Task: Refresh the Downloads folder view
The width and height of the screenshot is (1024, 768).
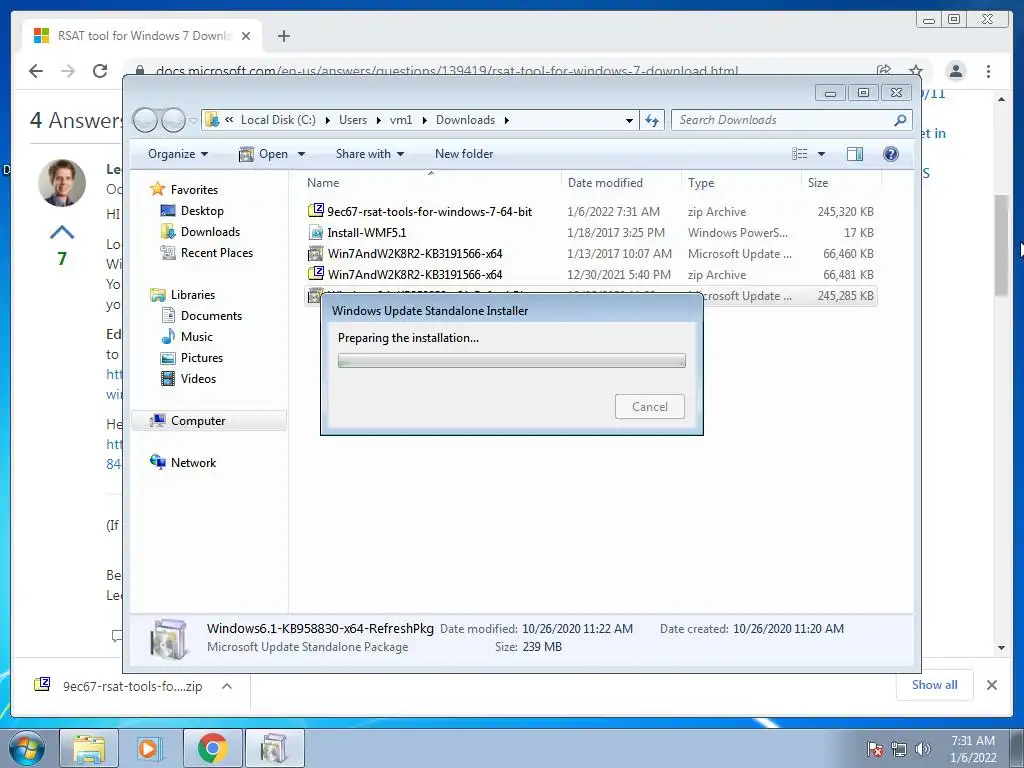Action: pyautogui.click(x=652, y=120)
